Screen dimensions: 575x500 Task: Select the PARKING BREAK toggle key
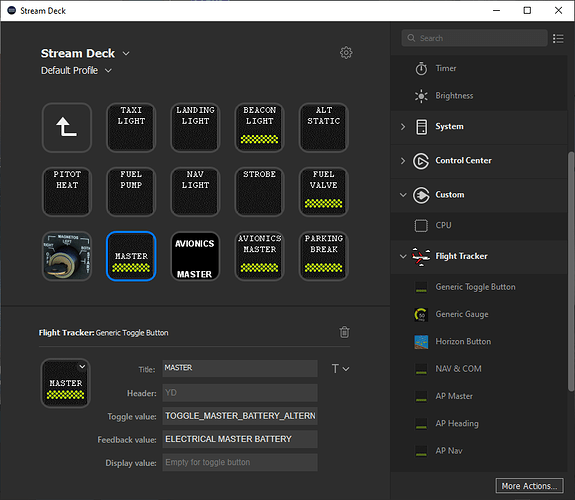tap(324, 256)
